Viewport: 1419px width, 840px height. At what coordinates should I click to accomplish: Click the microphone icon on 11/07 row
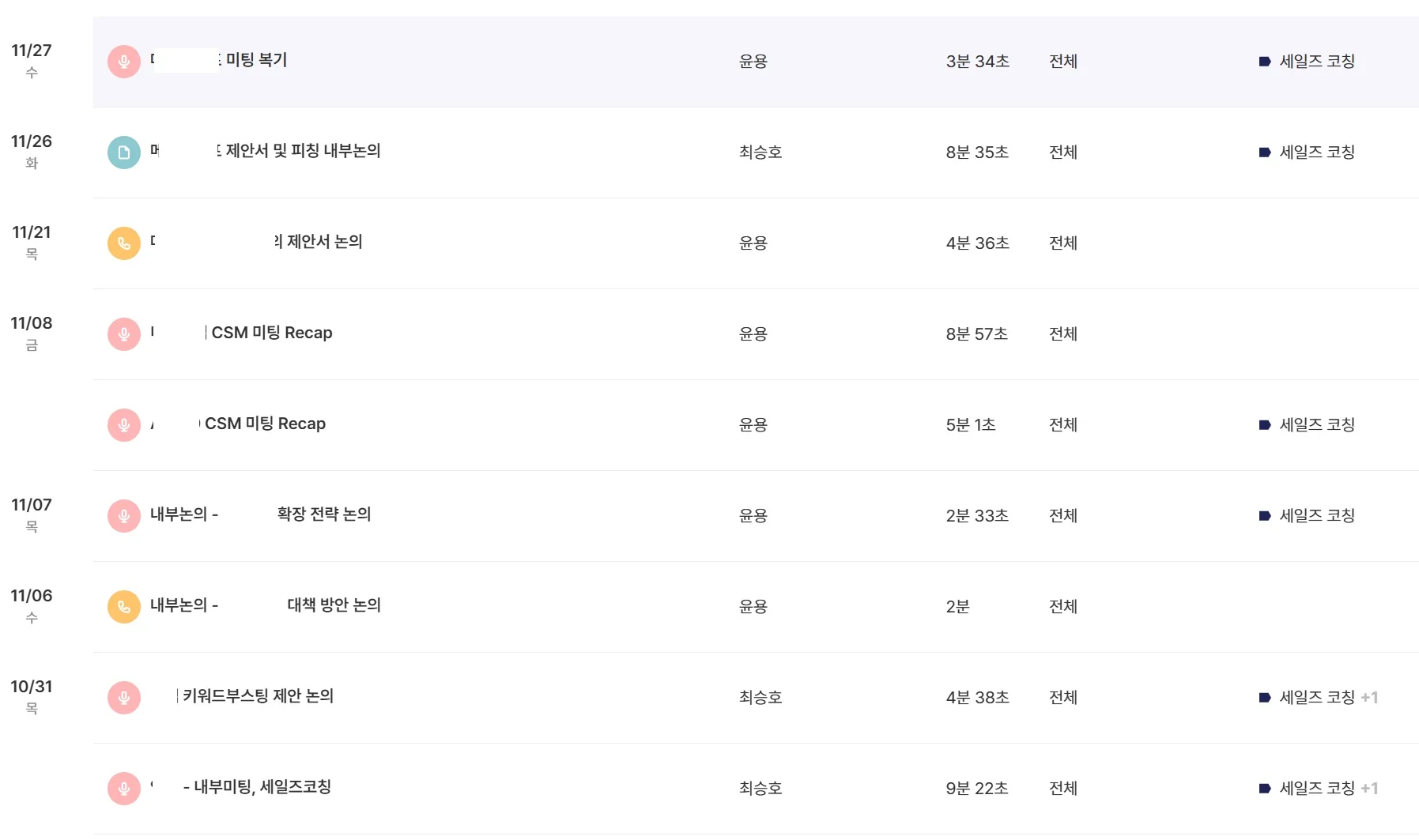(124, 516)
